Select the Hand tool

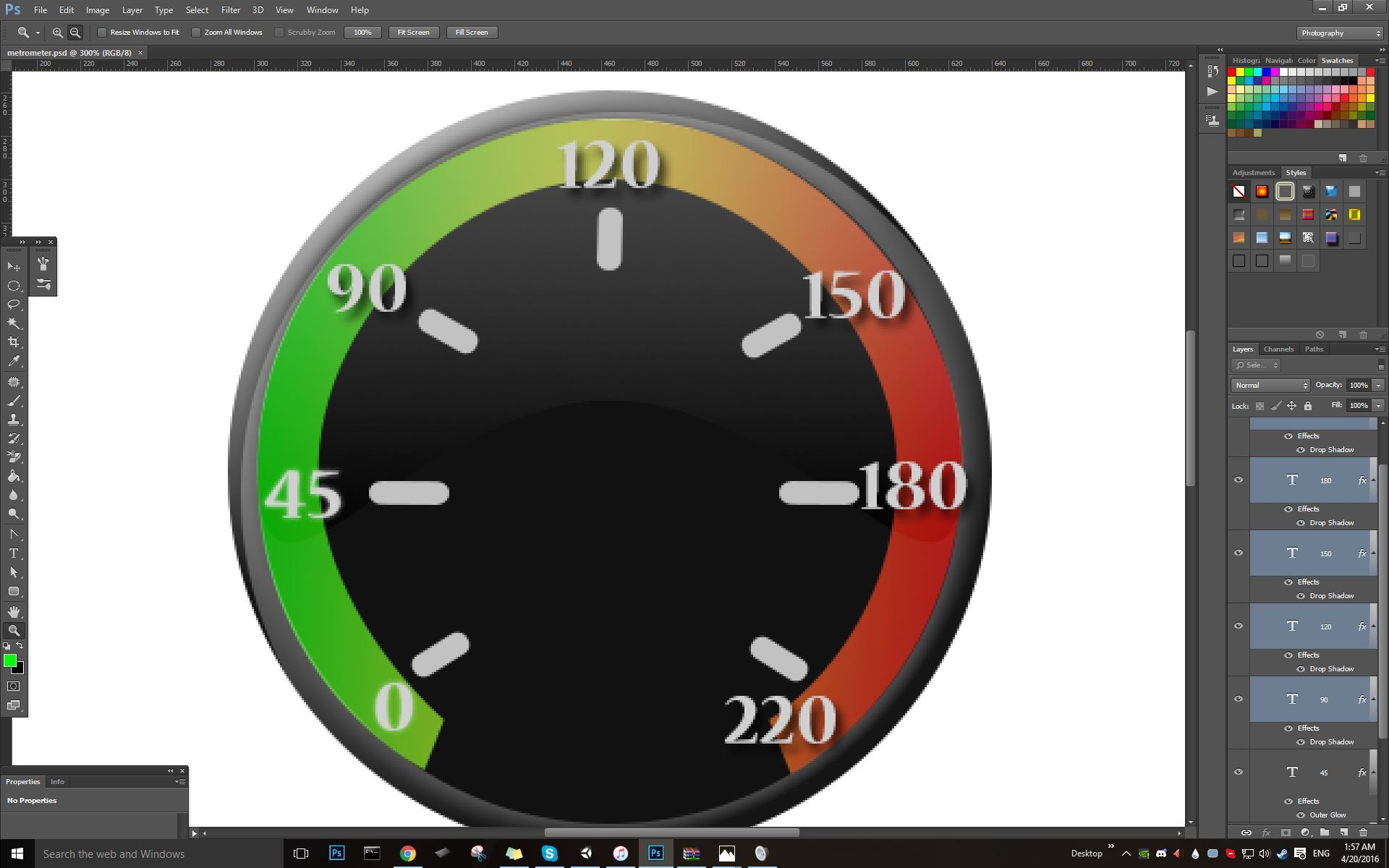[x=14, y=612]
